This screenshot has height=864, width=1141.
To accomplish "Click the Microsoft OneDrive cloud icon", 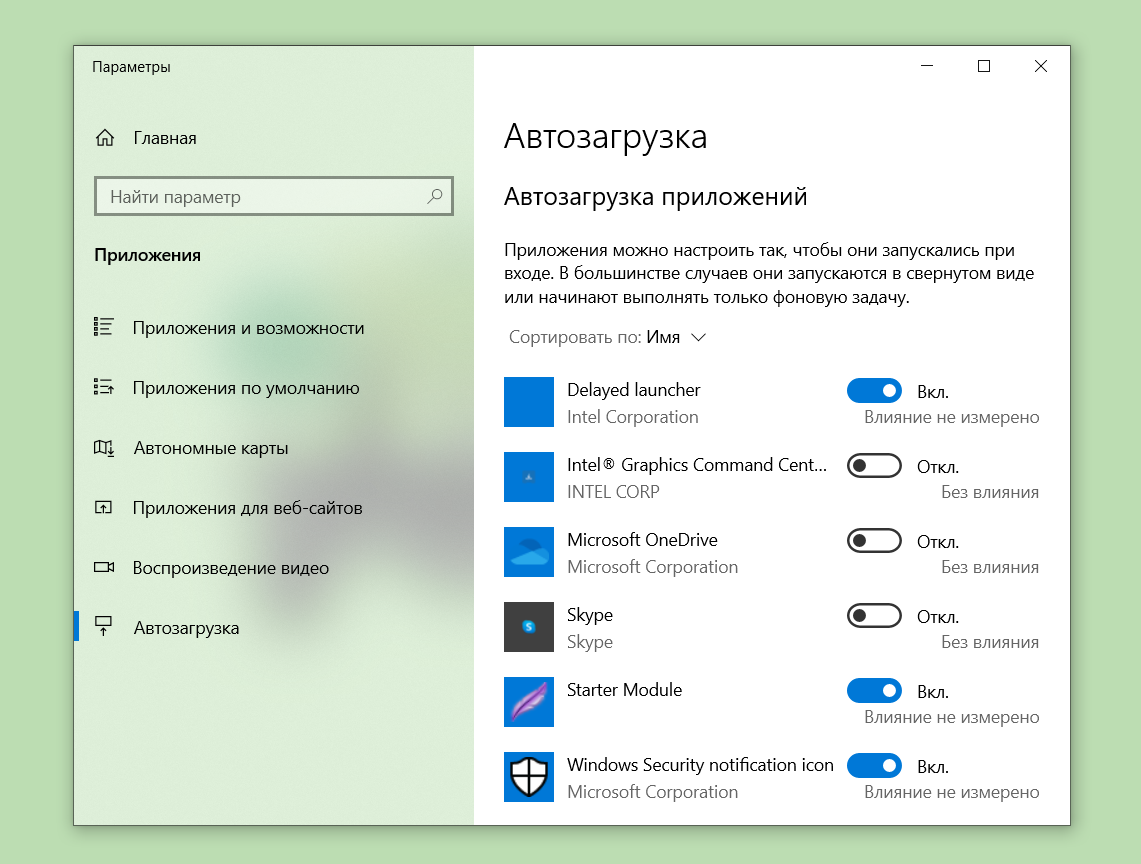I will click(x=529, y=552).
